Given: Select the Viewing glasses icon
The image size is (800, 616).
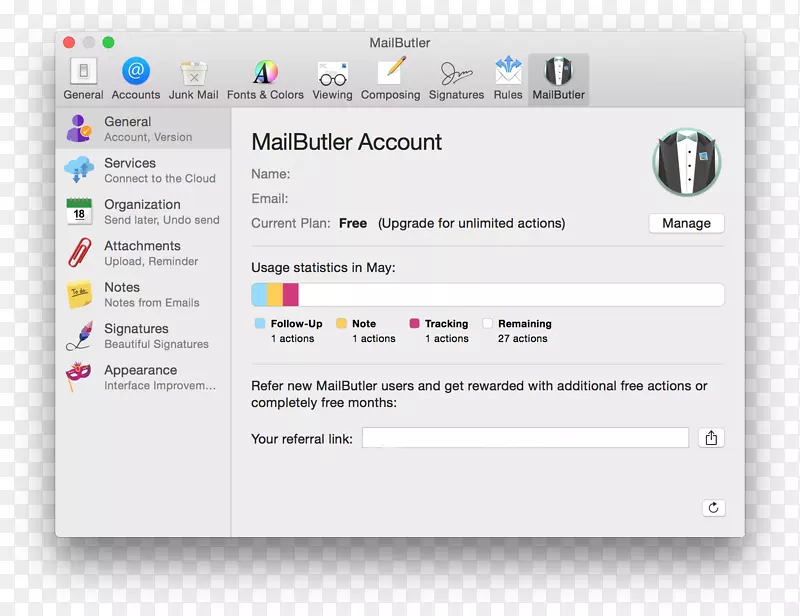Looking at the screenshot, I should tap(332, 78).
